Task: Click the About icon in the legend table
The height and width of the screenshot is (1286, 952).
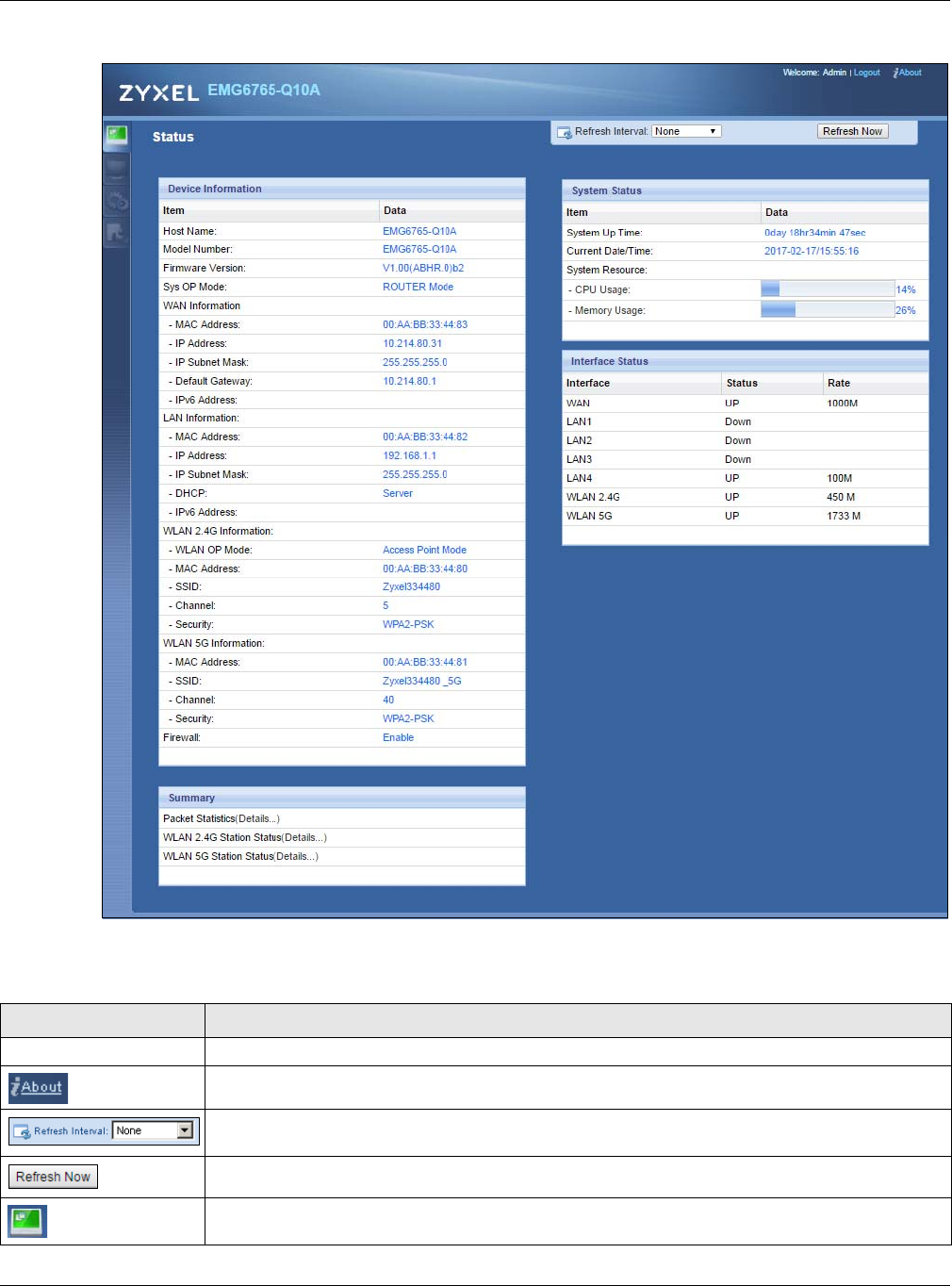Action: pos(39,1087)
